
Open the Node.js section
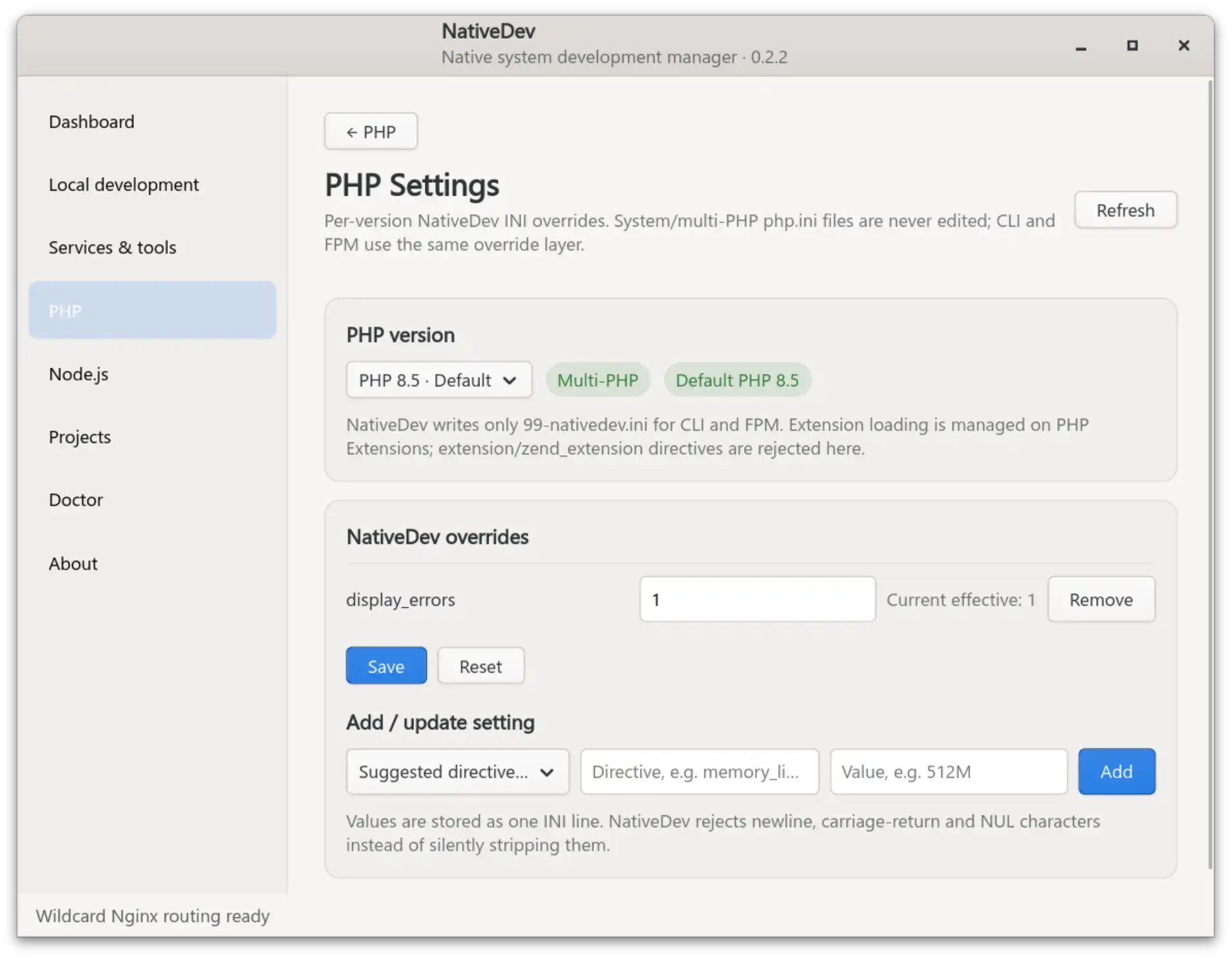tap(152, 373)
